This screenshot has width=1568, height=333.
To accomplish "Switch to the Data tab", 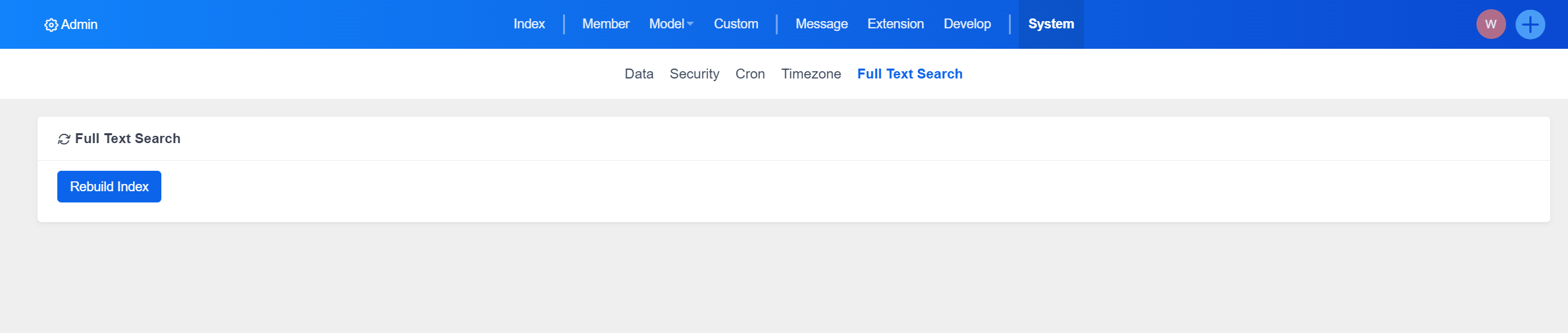I will 639,74.
